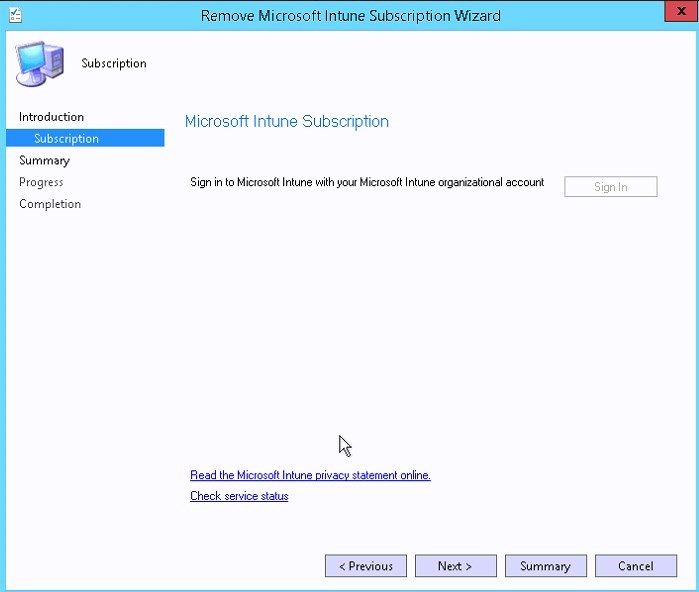The width and height of the screenshot is (699, 592).
Task: Click the Sign In button
Action: 610,187
